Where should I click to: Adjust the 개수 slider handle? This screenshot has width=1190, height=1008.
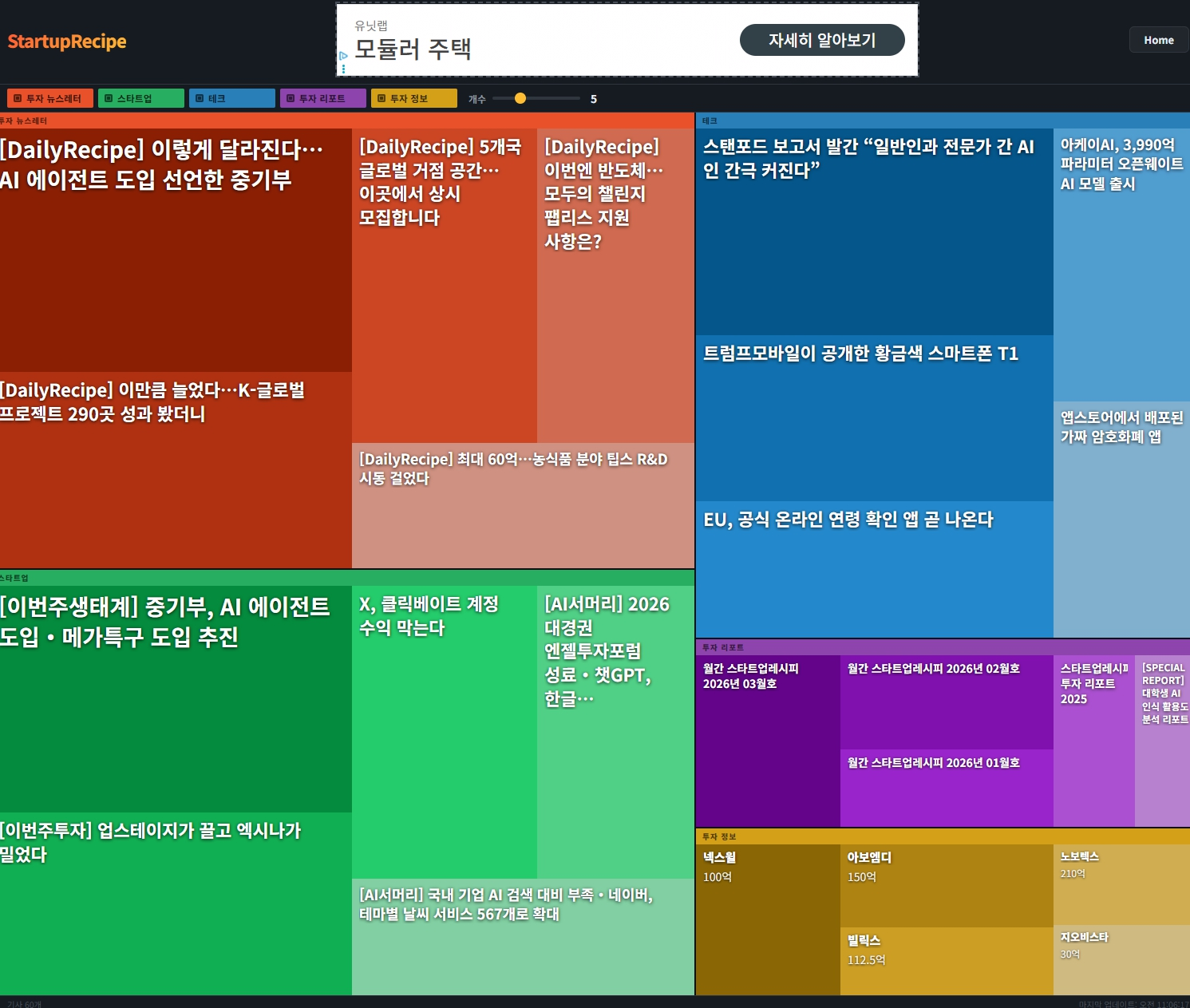[520, 99]
